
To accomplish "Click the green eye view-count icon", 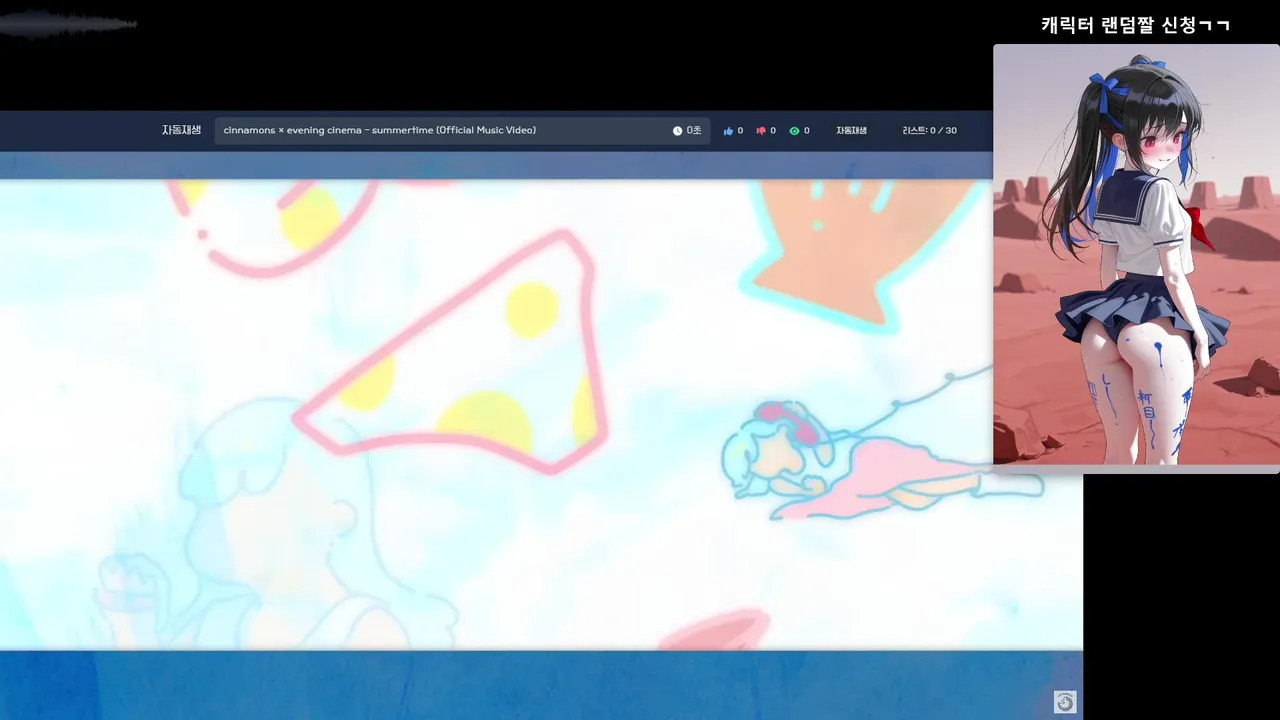I will tap(794, 131).
